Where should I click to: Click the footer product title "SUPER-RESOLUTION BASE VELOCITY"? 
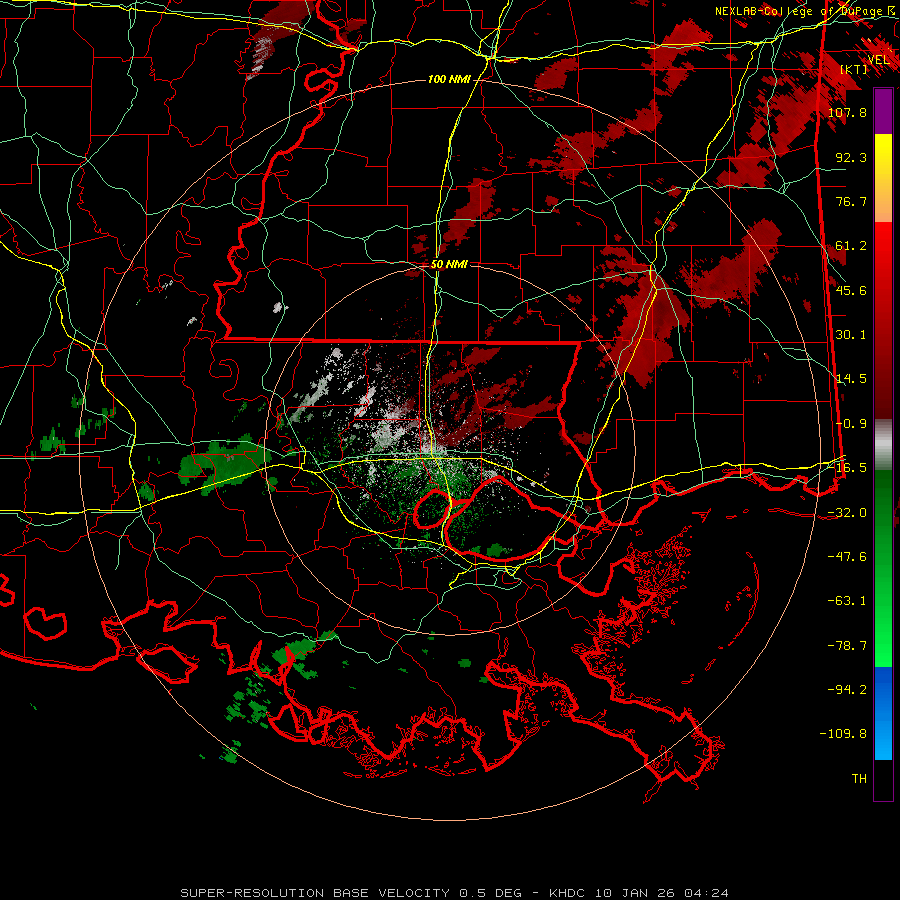pos(317,893)
